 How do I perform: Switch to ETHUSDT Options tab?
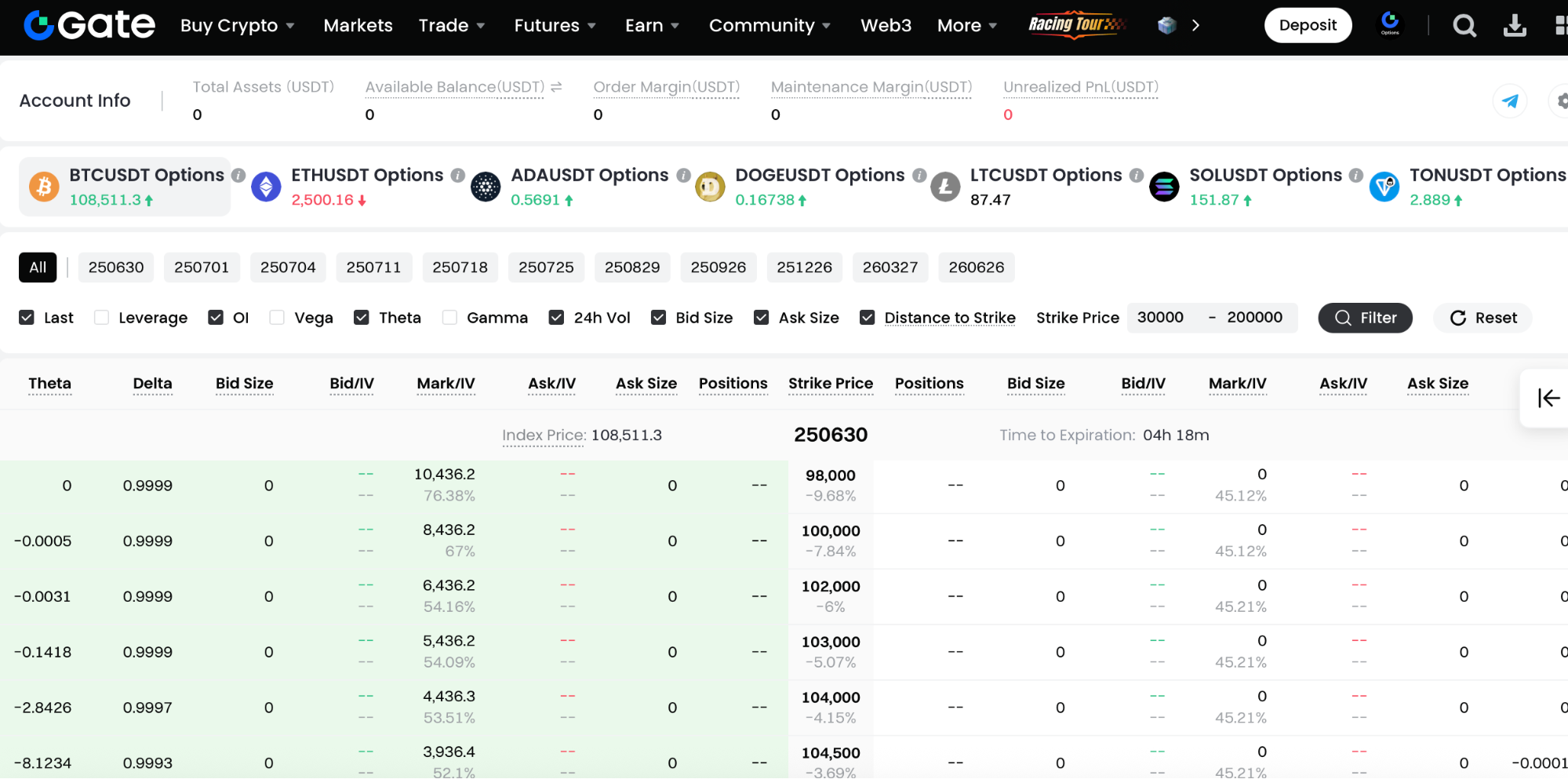coord(366,176)
